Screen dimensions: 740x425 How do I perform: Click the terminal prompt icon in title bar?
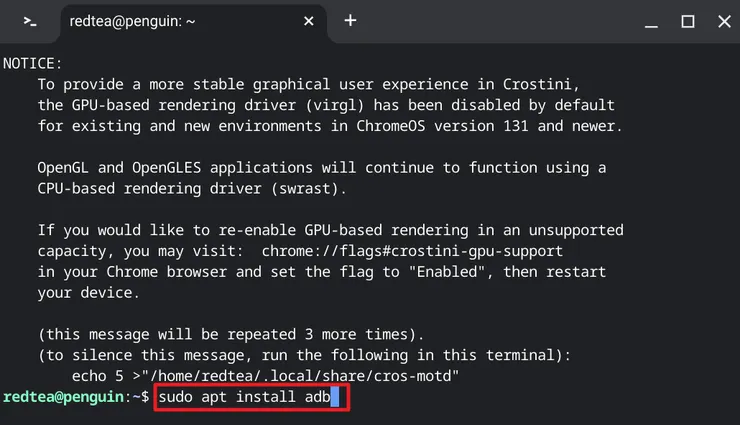coord(31,21)
